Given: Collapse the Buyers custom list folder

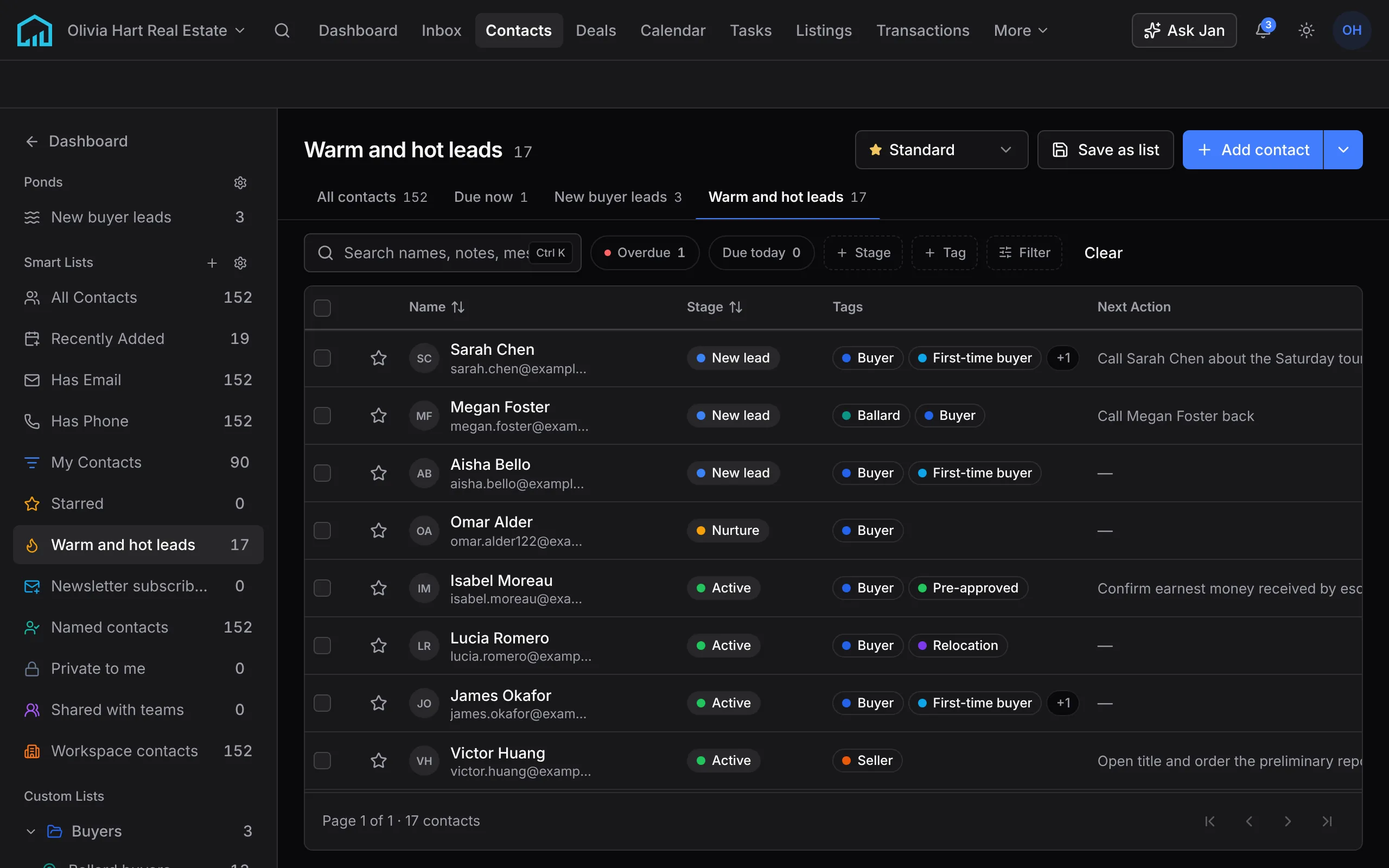Looking at the screenshot, I should click(x=31, y=831).
